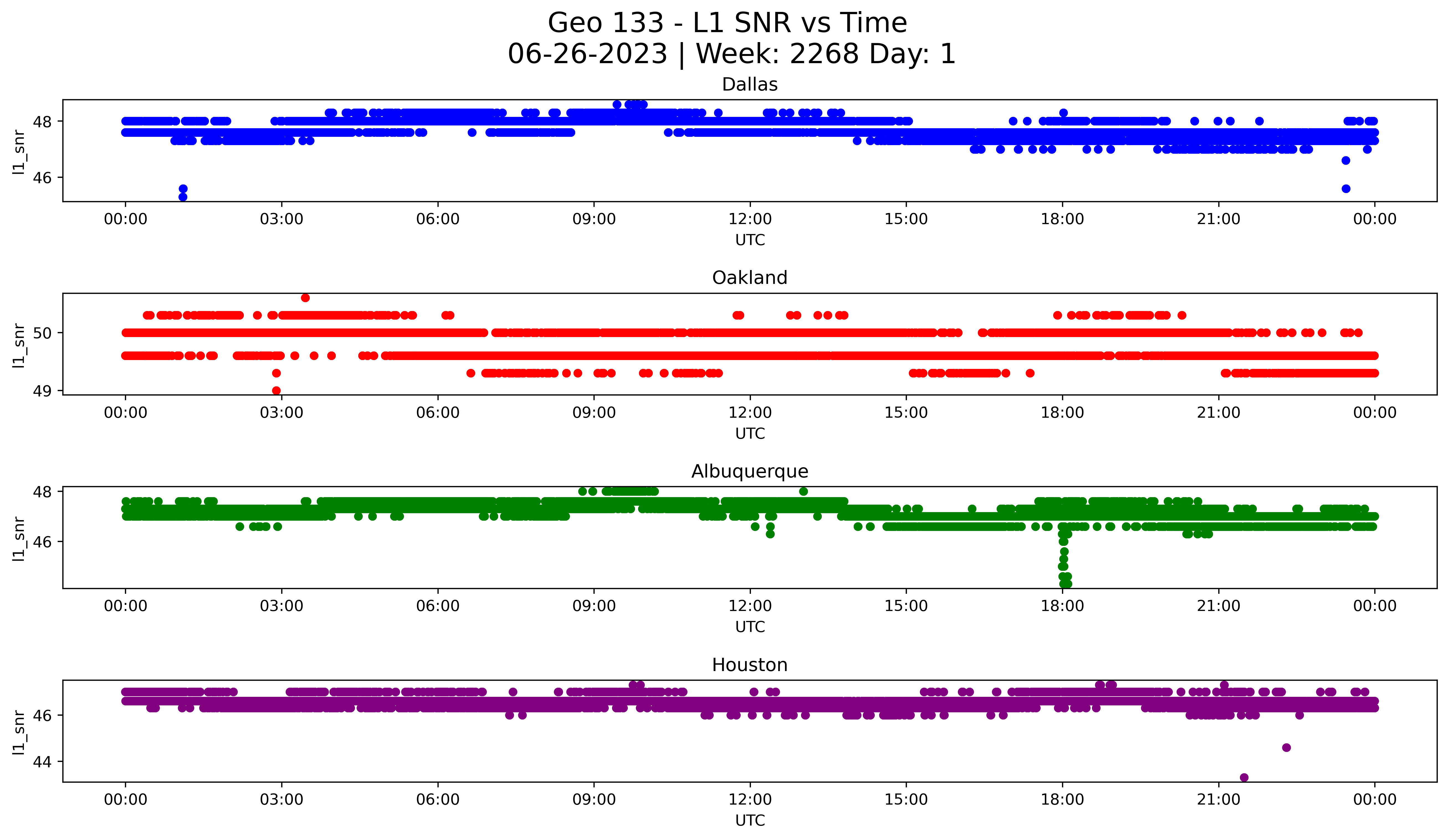Click the lowest purple outlier point in Houston plot
This screenshot has width=1448, height=840.
click(1244, 777)
